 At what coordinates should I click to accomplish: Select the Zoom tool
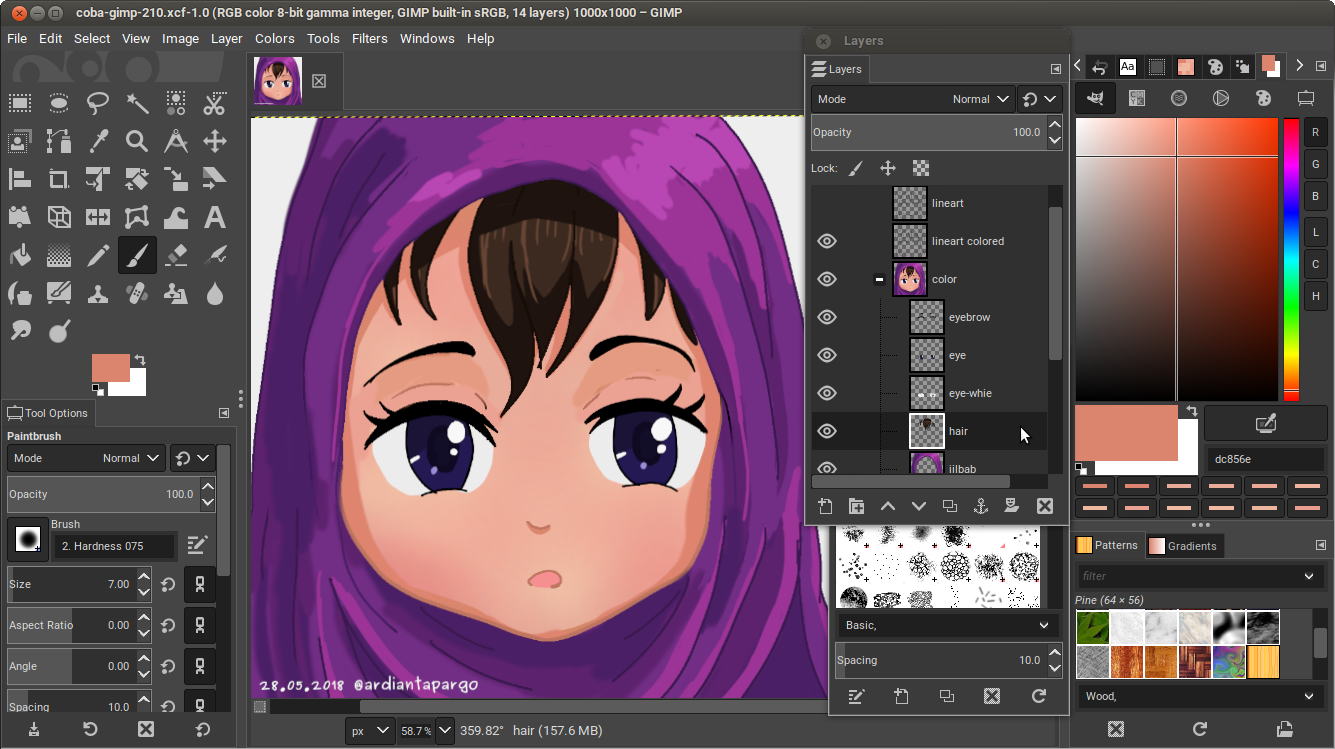pyautogui.click(x=136, y=141)
